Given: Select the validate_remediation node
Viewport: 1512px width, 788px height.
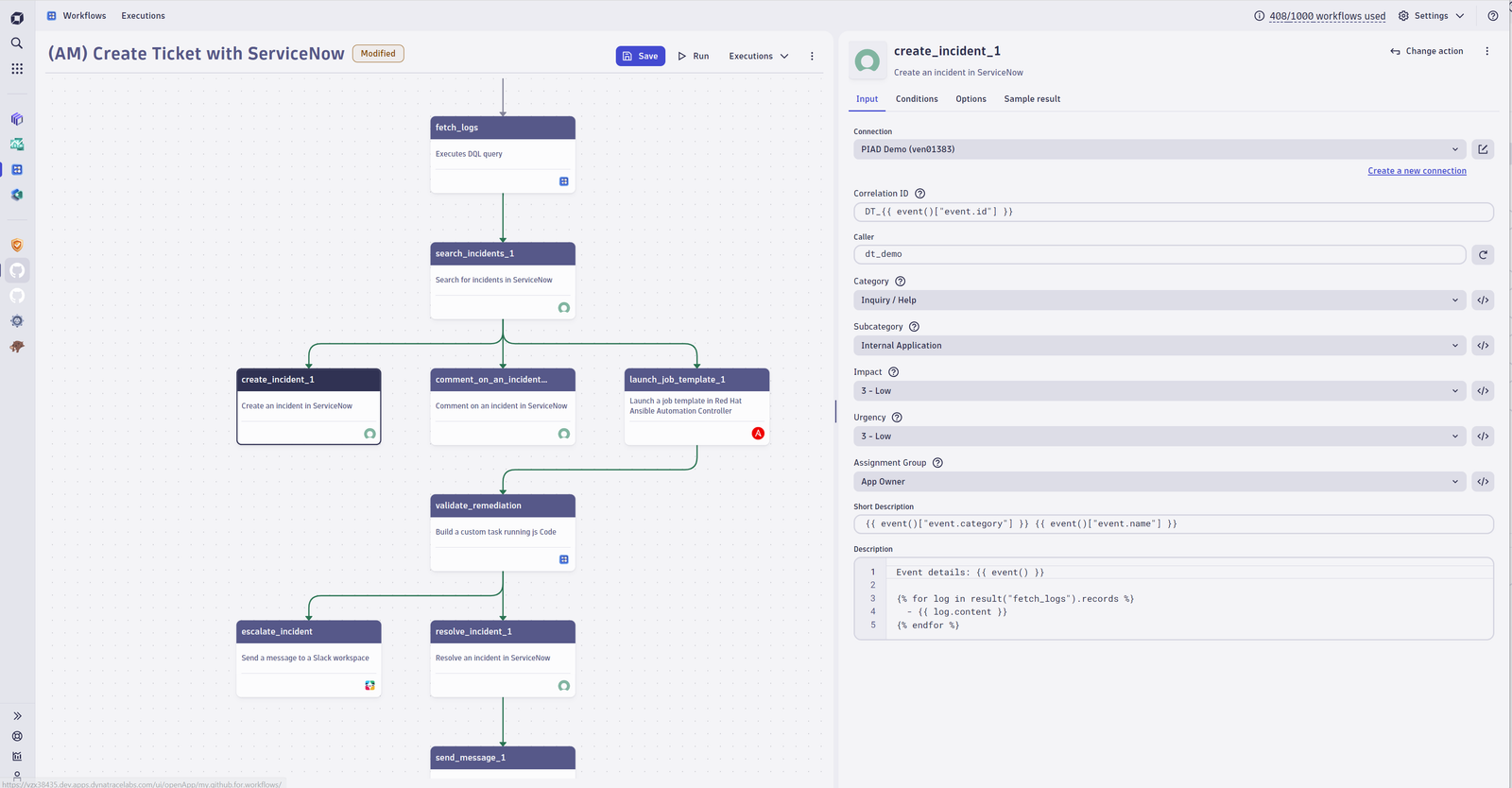Looking at the screenshot, I should pyautogui.click(x=503, y=532).
